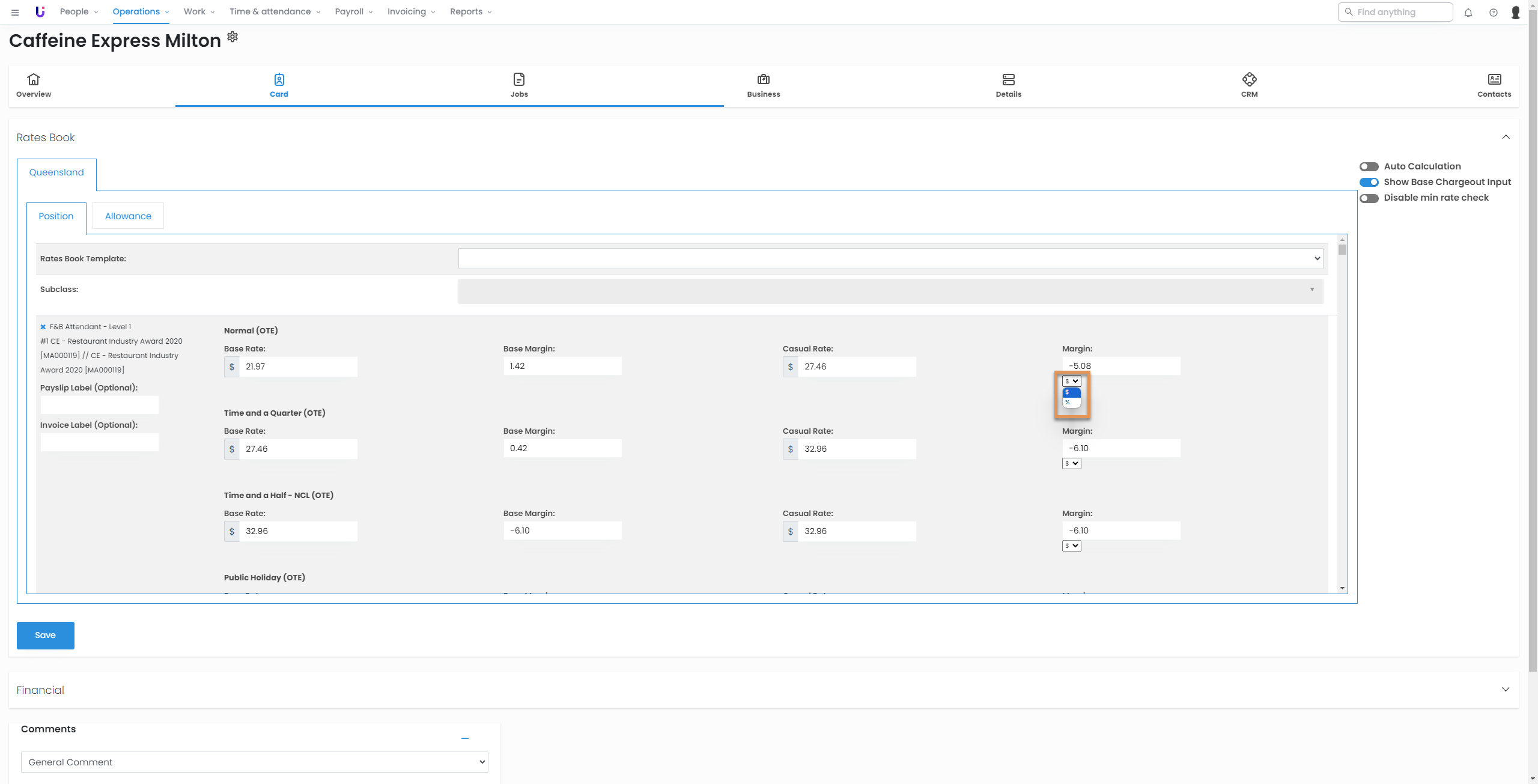
Task: Open the help question mark icon
Action: coord(1493,12)
